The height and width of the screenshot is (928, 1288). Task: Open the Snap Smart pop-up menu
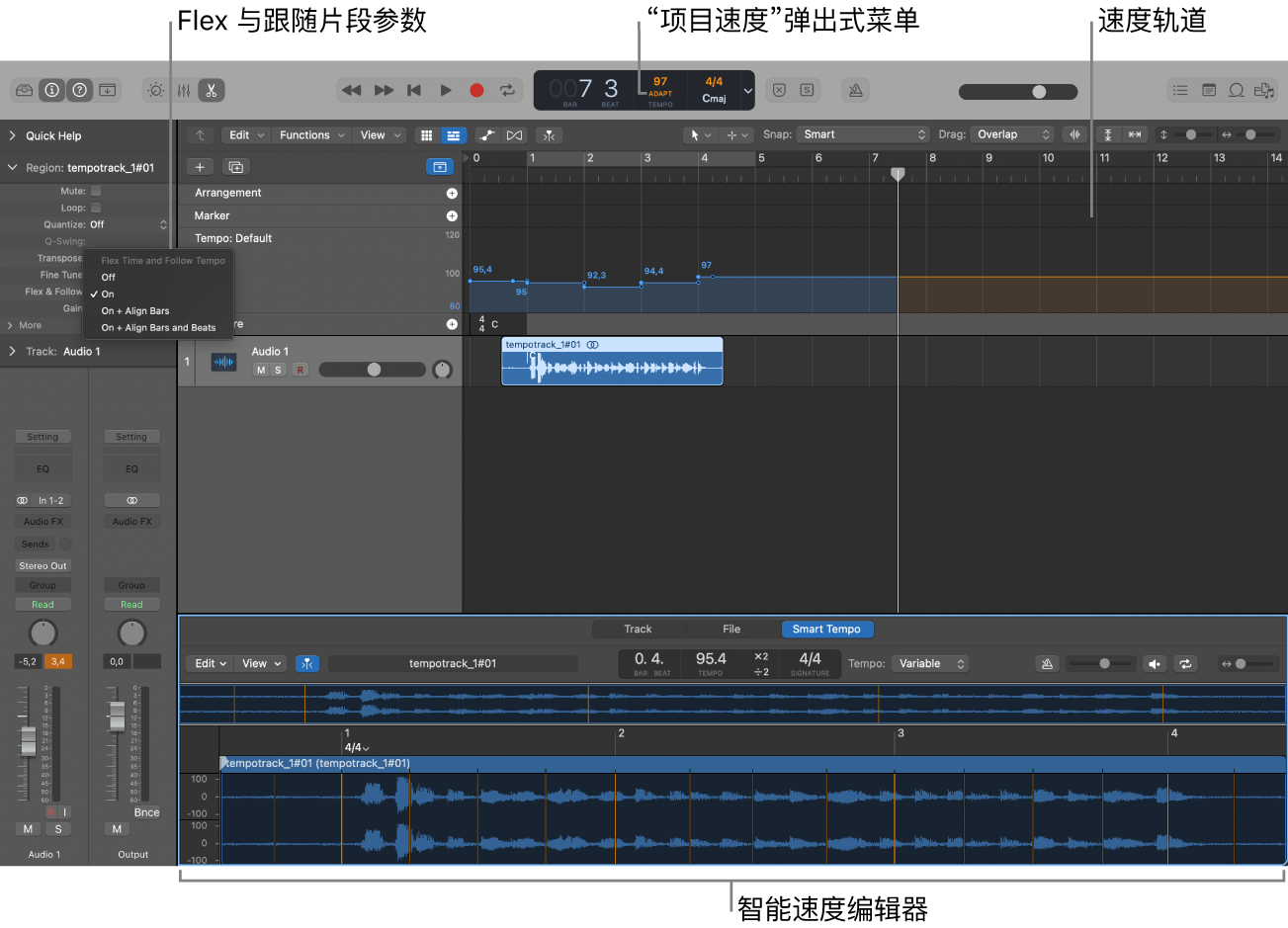click(x=864, y=134)
